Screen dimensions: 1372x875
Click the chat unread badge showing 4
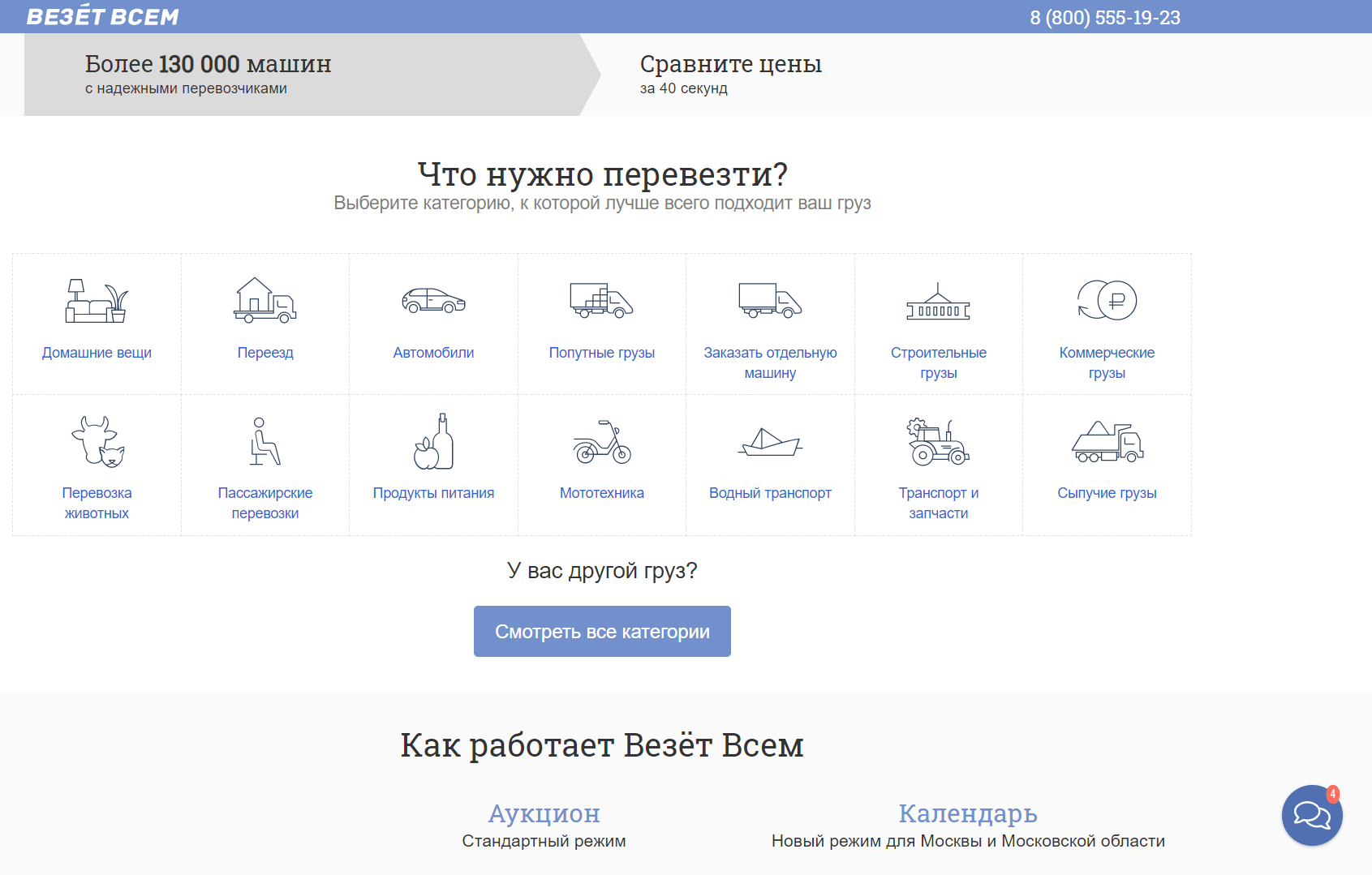point(1333,794)
